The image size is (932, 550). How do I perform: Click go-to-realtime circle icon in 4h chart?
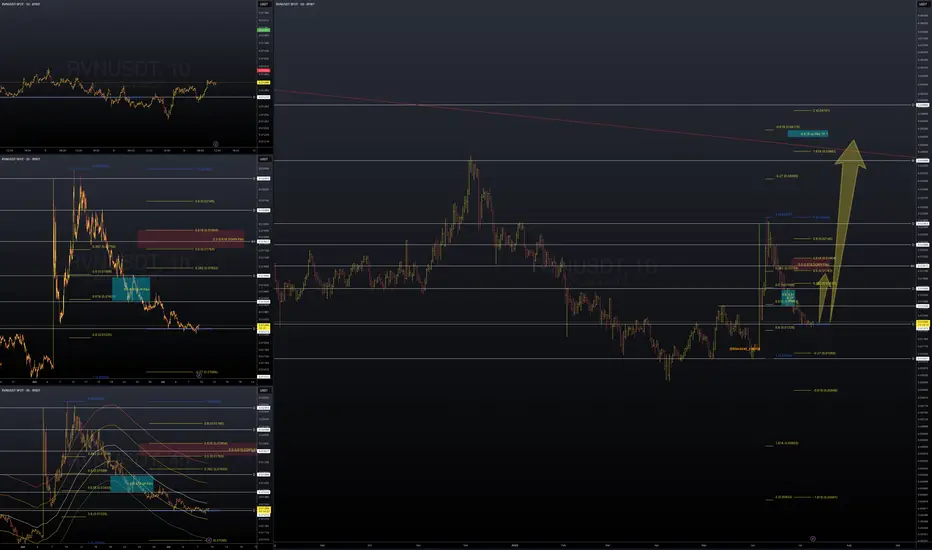click(209, 540)
